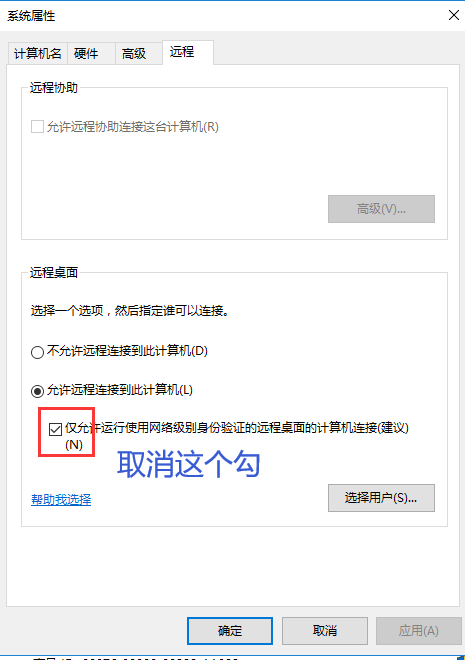Click the network level authentication label text
This screenshot has width=465, height=660.
pyautogui.click(x=236, y=436)
